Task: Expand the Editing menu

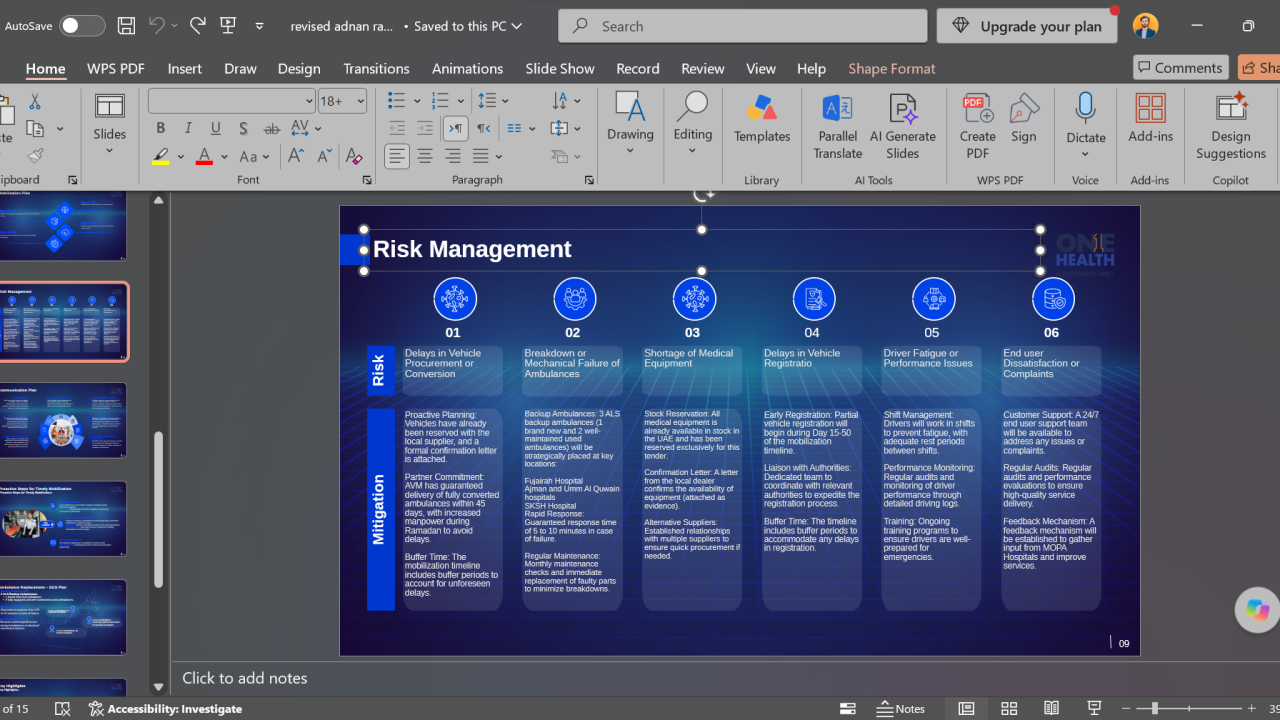Action: [x=693, y=125]
